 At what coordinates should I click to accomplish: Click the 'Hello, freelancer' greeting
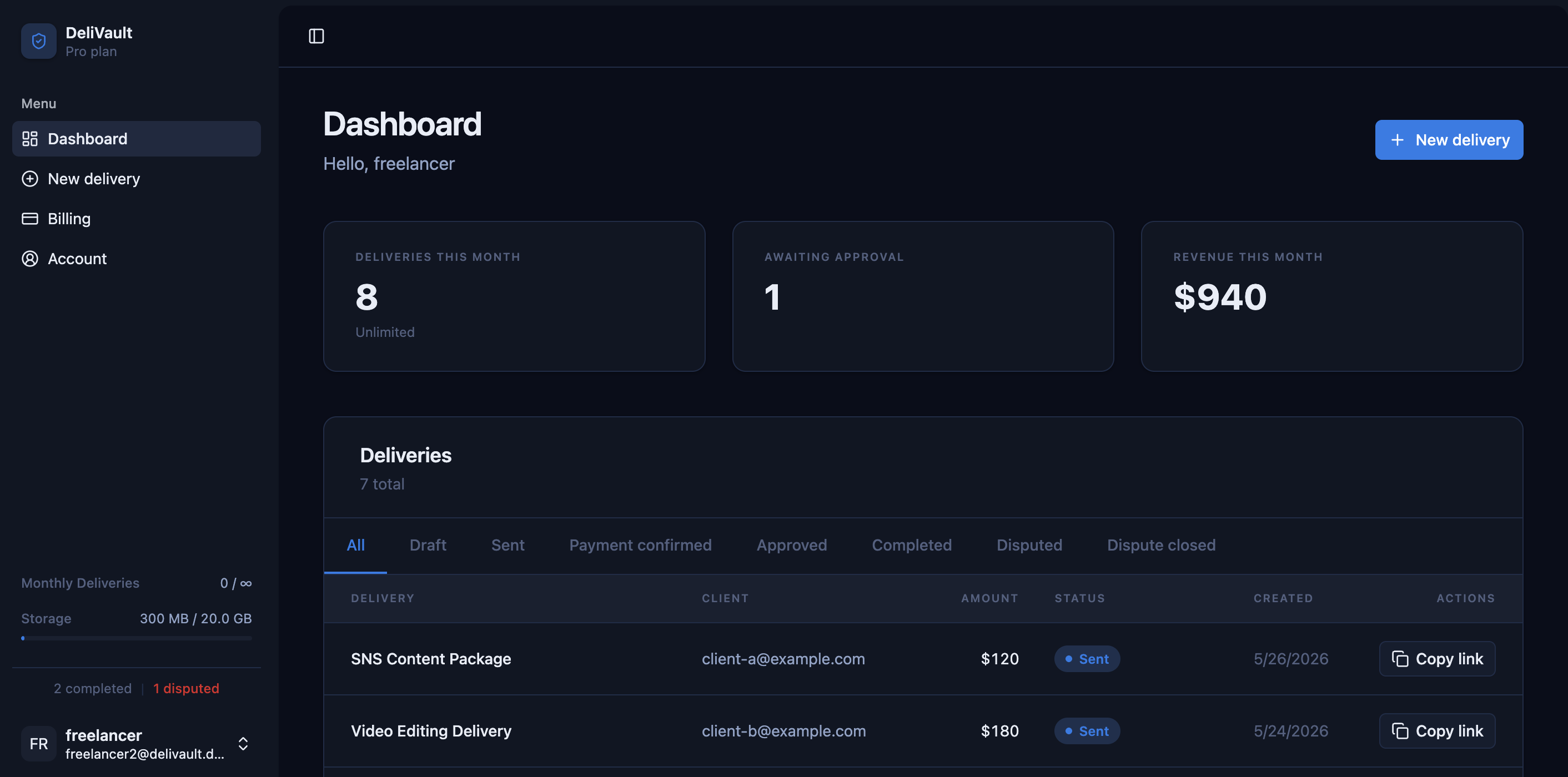click(x=389, y=164)
